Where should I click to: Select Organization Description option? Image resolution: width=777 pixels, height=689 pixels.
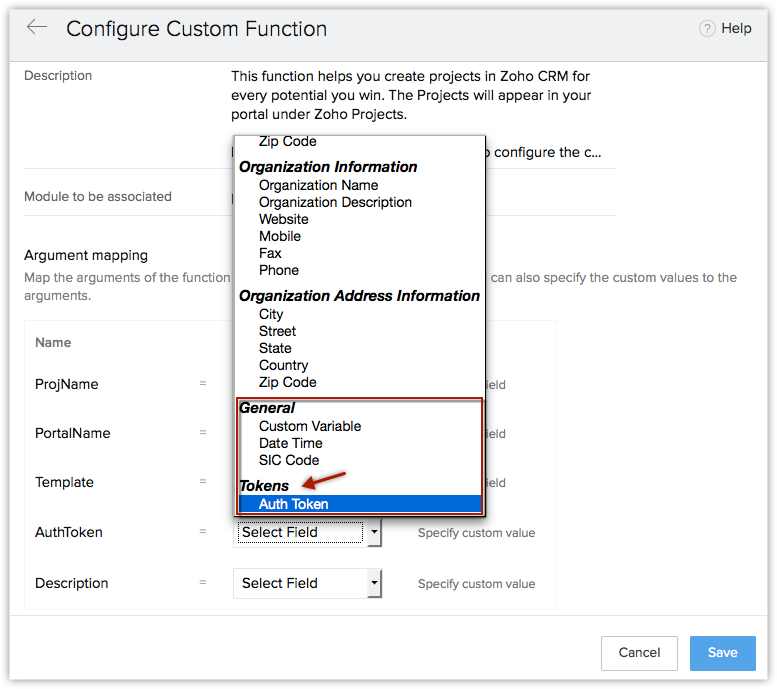335,202
